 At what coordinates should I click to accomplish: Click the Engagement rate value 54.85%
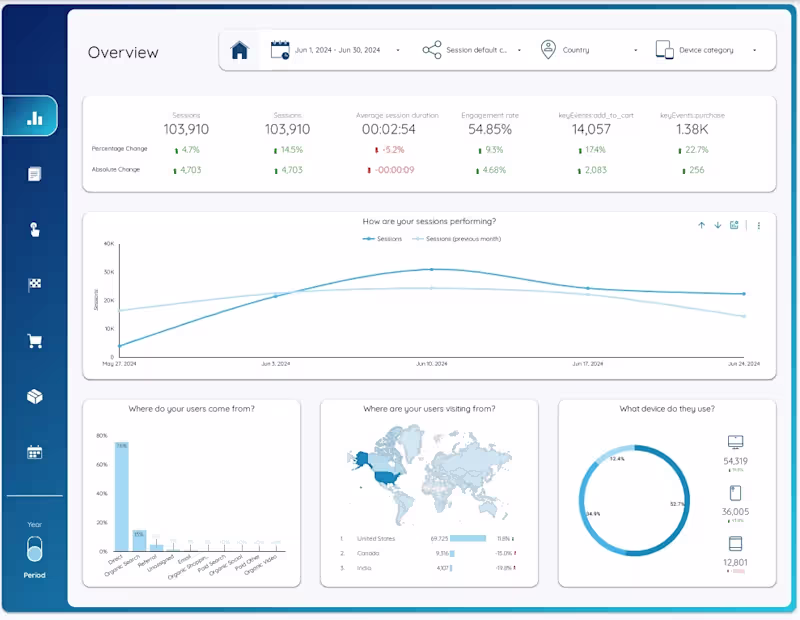490,130
